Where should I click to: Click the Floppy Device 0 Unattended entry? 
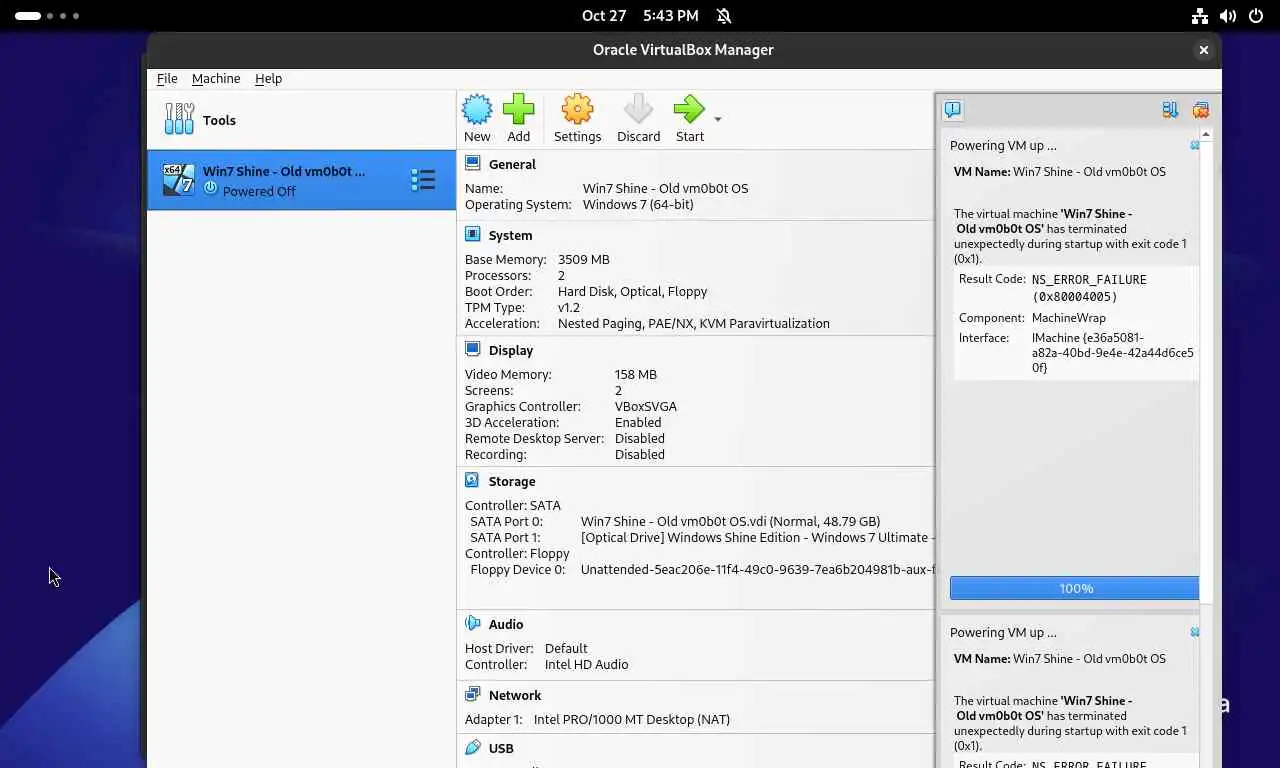757,569
